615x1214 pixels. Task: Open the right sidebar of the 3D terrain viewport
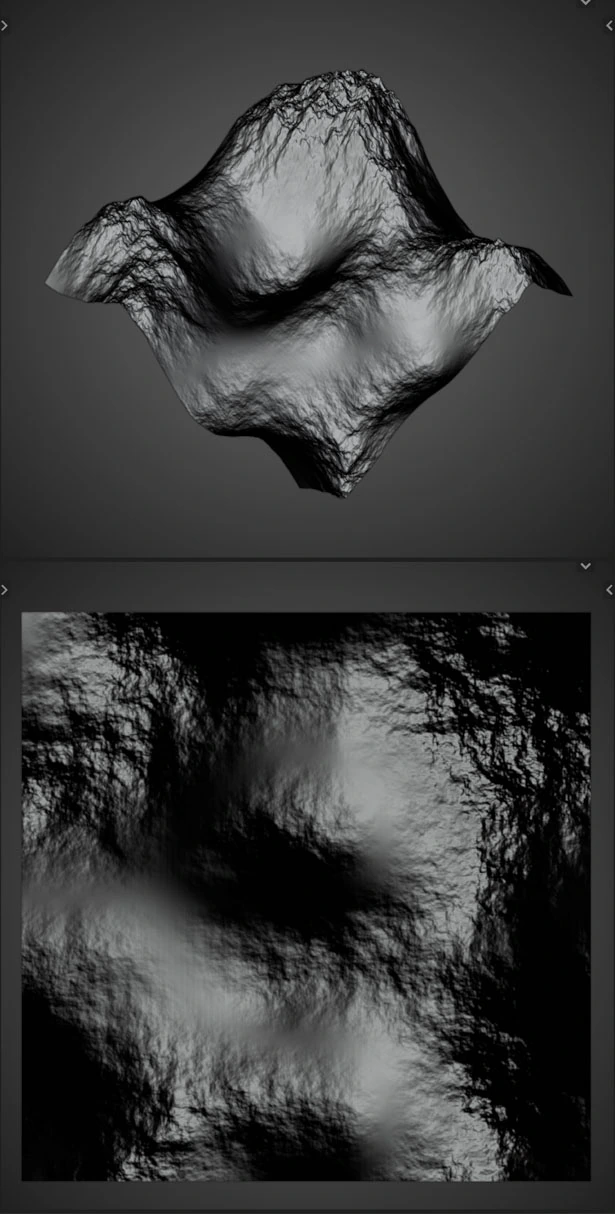pos(610,25)
